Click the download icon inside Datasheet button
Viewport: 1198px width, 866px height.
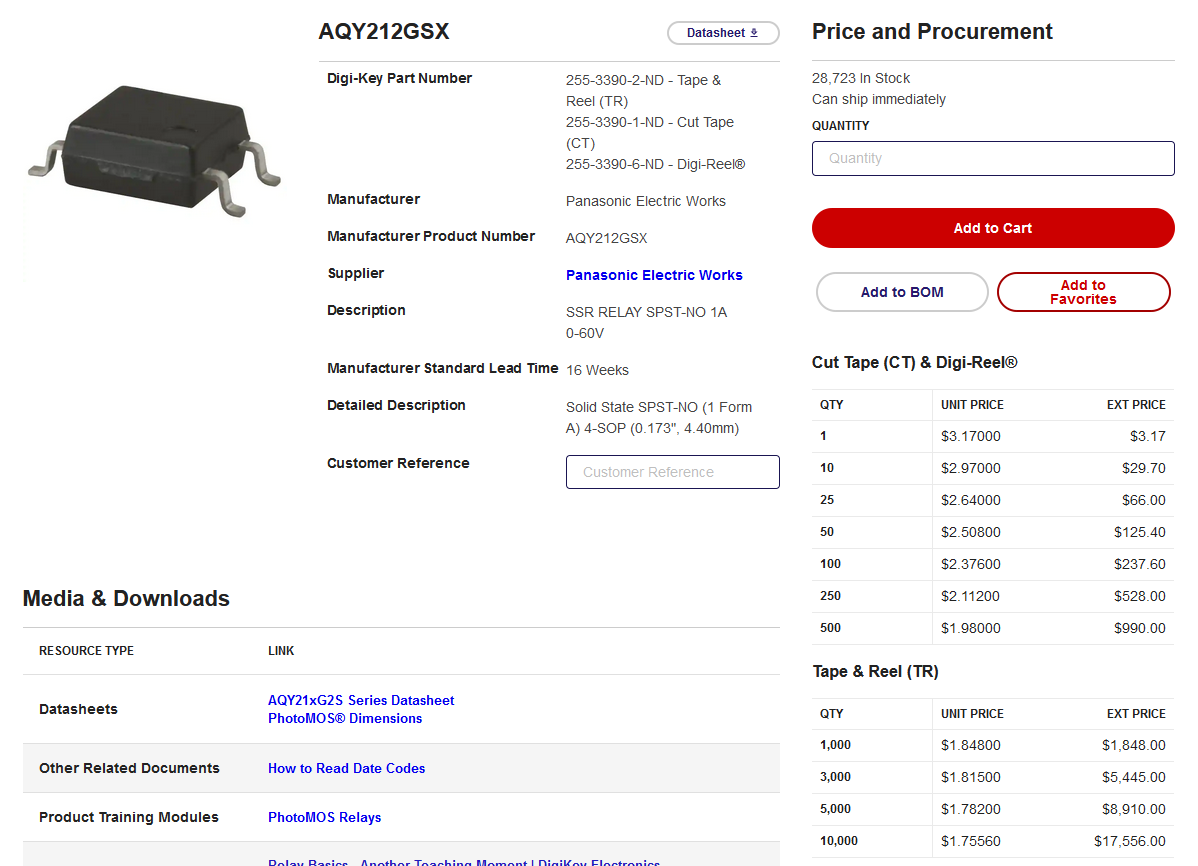pos(754,33)
